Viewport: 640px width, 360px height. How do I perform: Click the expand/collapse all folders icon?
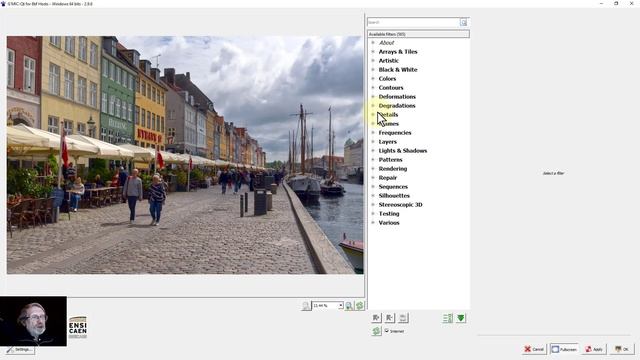pyautogui.click(x=448, y=318)
